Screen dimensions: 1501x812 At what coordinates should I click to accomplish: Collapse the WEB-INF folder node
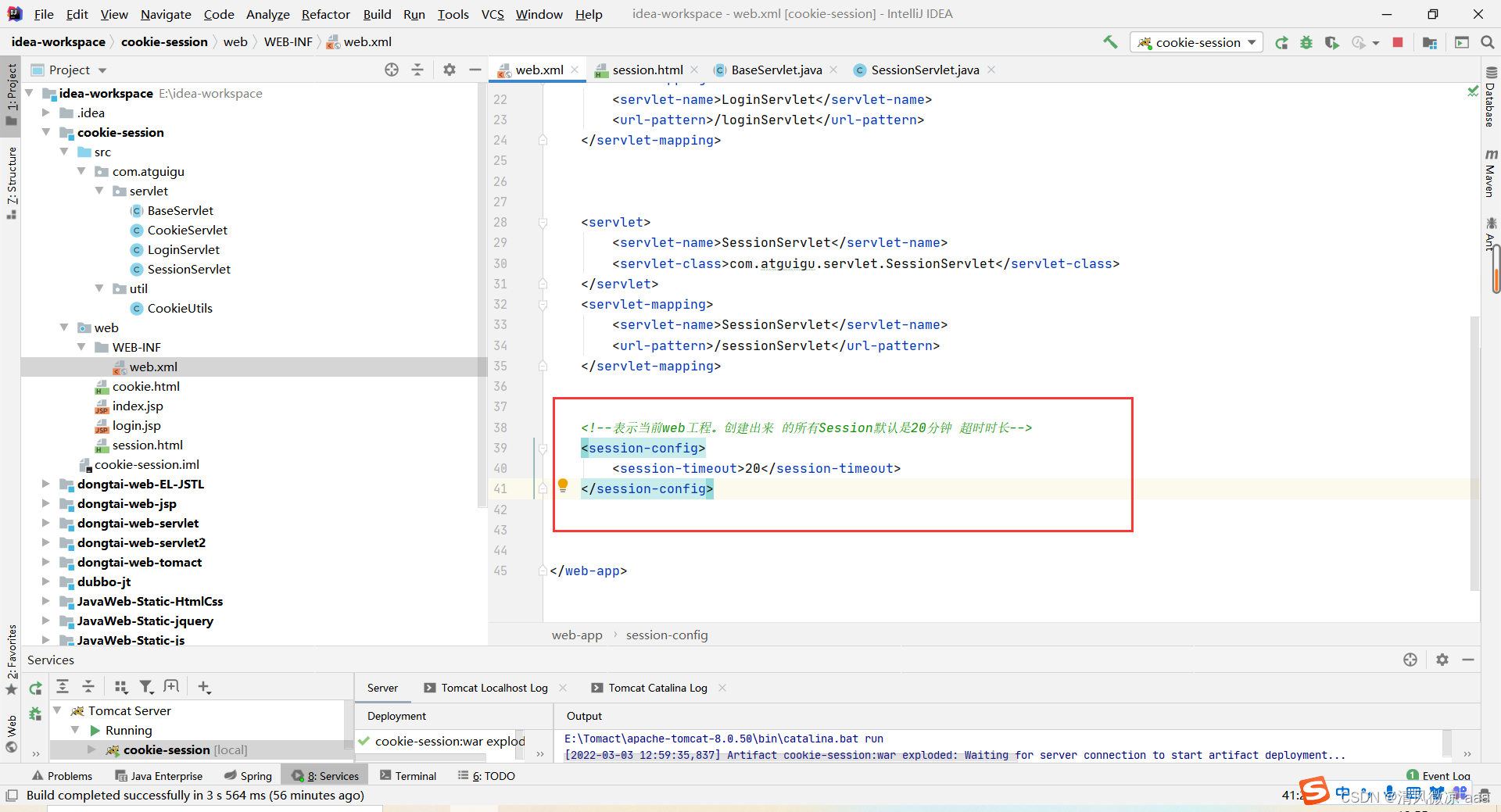(81, 347)
